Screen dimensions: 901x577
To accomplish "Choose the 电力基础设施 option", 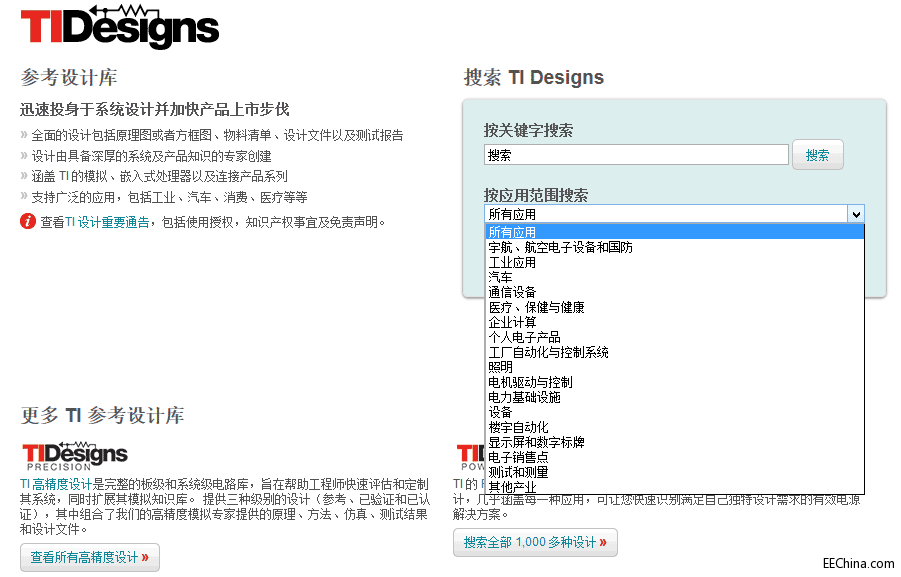I will click(675, 397).
